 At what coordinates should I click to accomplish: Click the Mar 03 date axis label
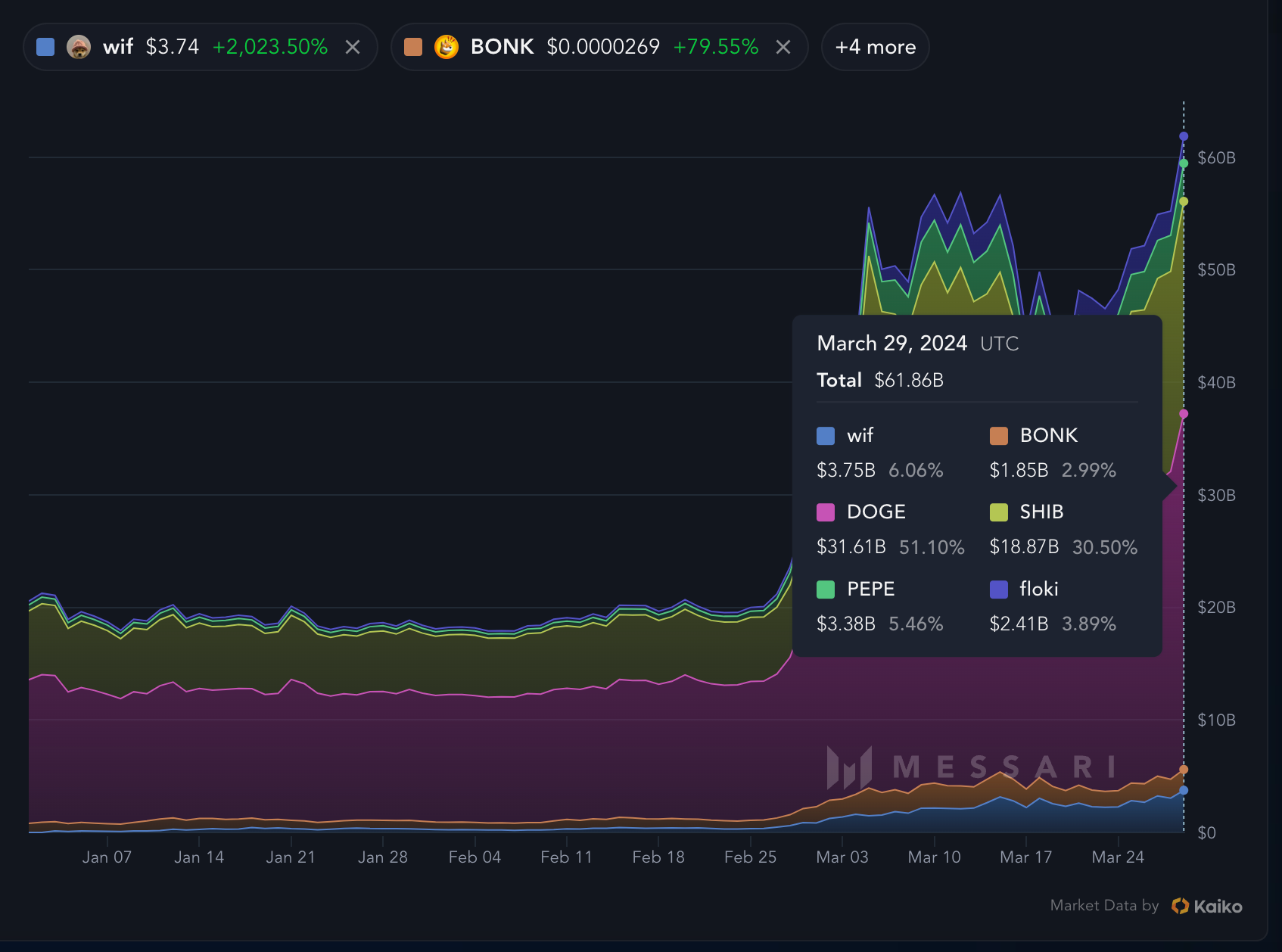pyautogui.click(x=842, y=857)
